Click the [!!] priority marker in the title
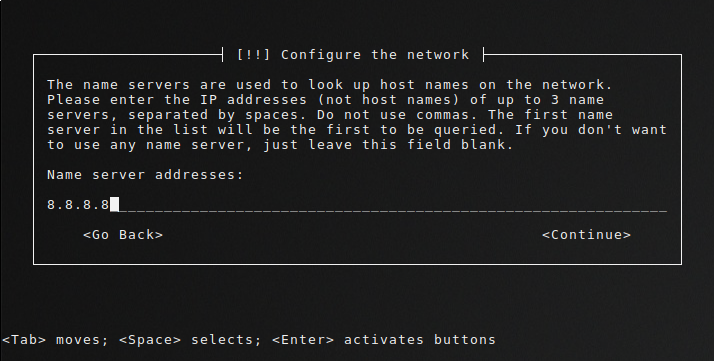The width and height of the screenshot is (714, 361). pyautogui.click(x=254, y=55)
